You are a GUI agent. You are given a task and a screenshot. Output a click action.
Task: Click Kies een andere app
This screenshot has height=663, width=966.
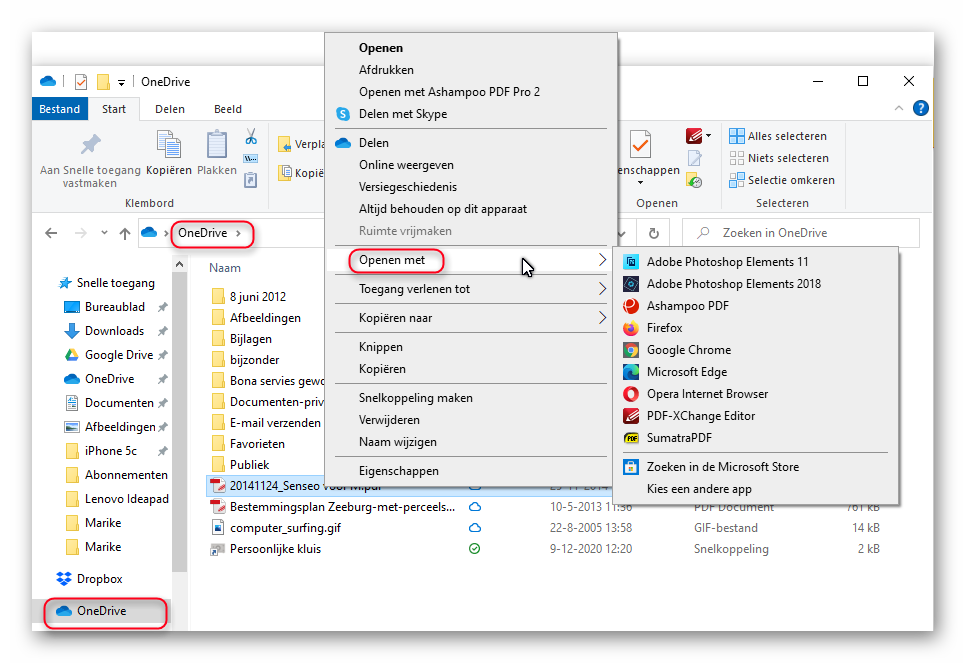click(699, 489)
